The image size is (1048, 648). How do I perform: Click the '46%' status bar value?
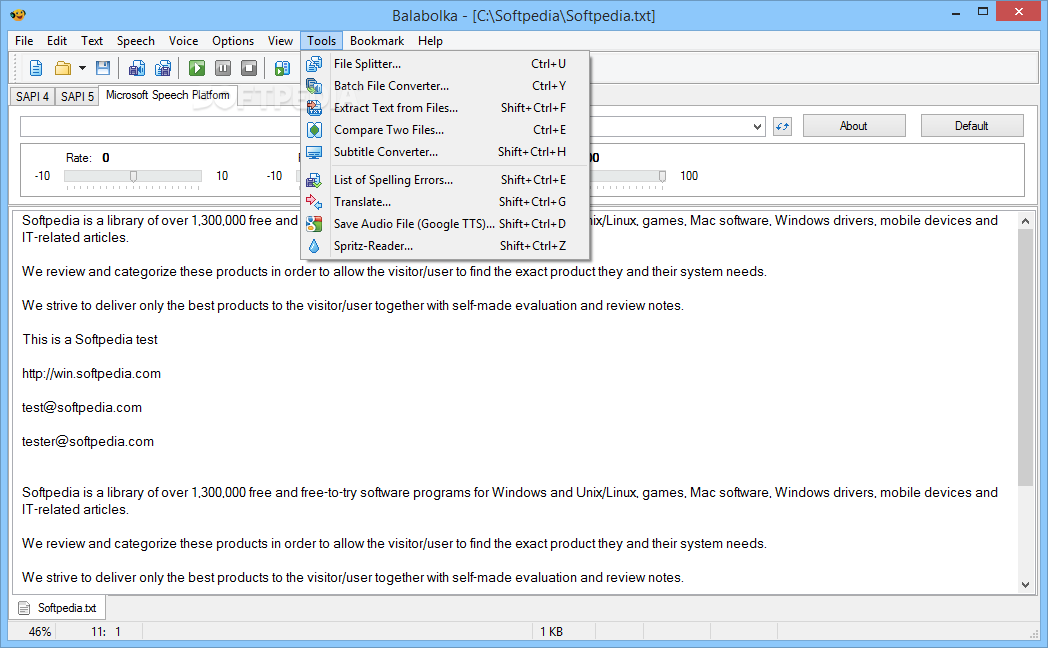point(40,632)
